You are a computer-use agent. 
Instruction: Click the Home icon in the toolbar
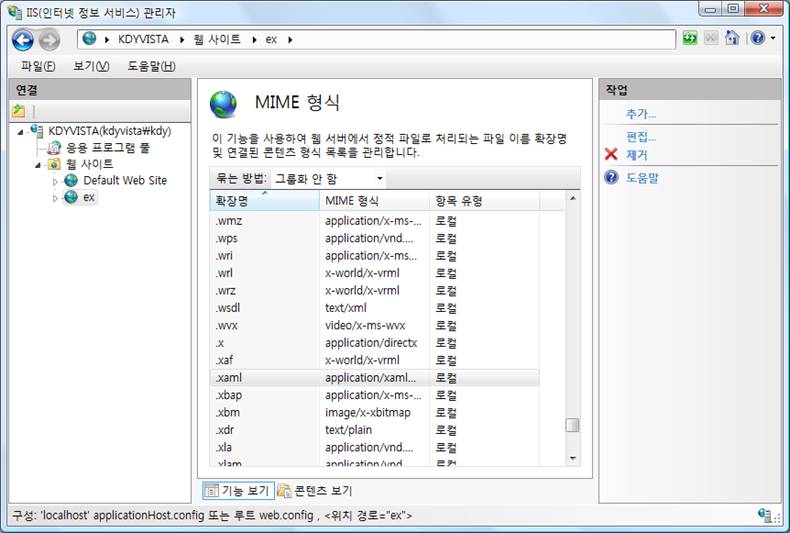732,38
